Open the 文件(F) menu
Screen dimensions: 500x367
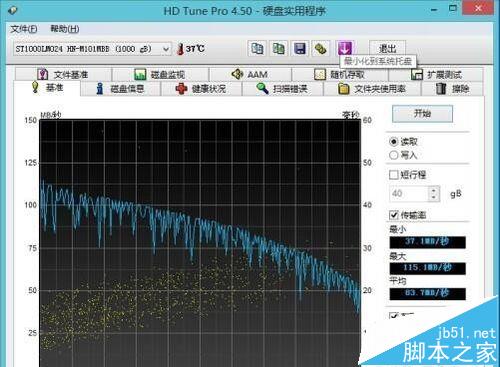[24, 29]
